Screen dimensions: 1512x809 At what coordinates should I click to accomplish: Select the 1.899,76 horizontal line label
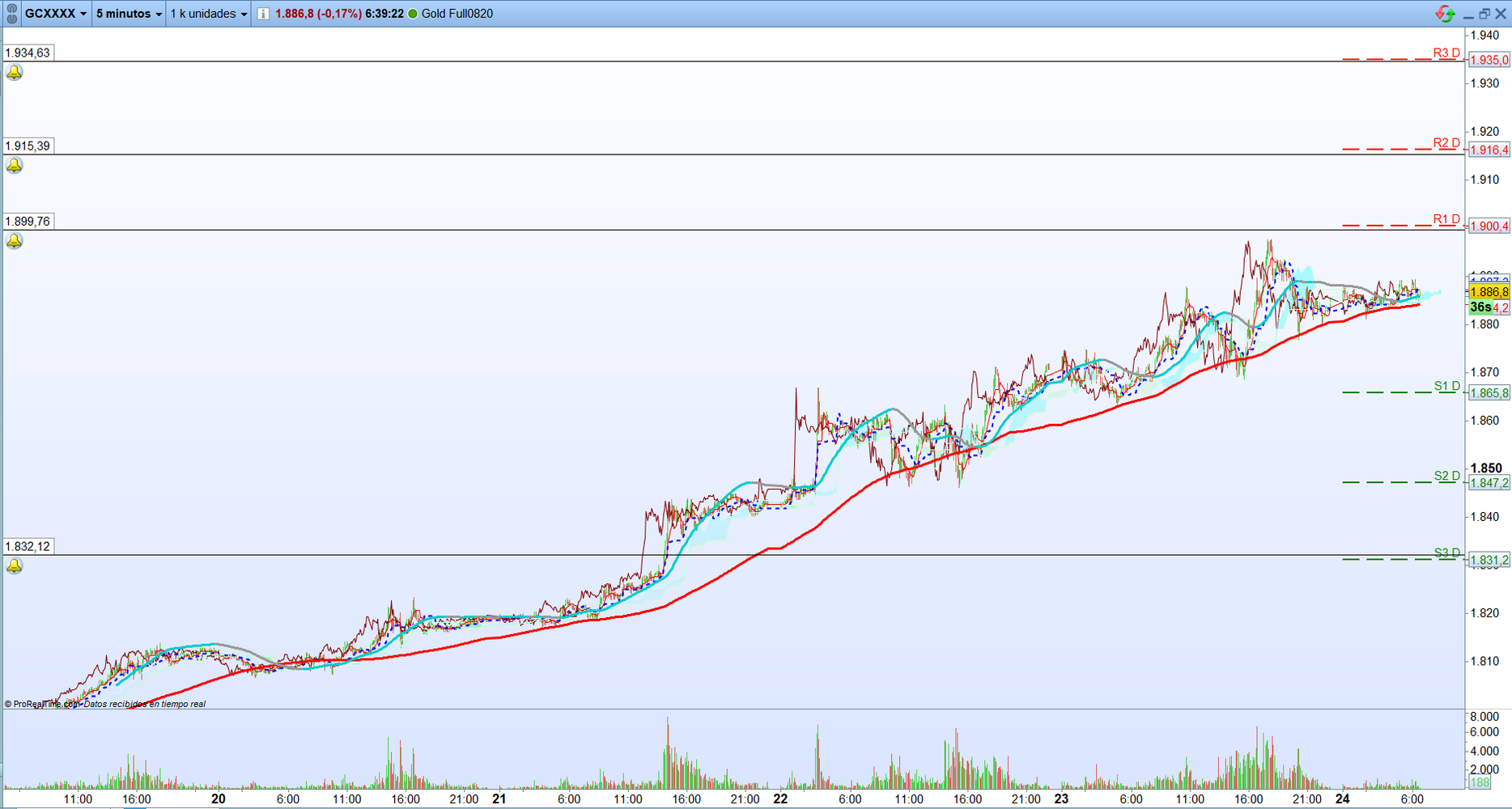(28, 222)
